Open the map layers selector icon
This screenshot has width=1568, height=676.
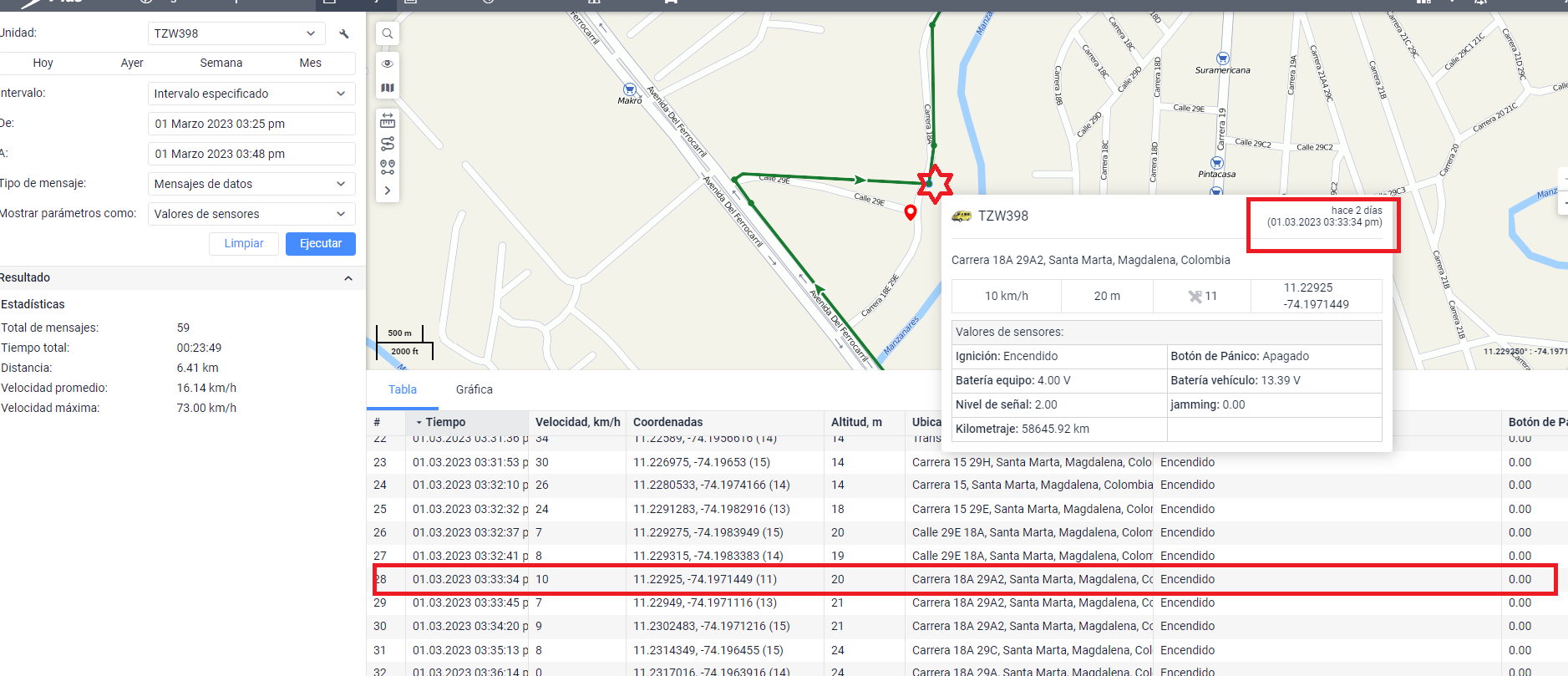click(388, 88)
